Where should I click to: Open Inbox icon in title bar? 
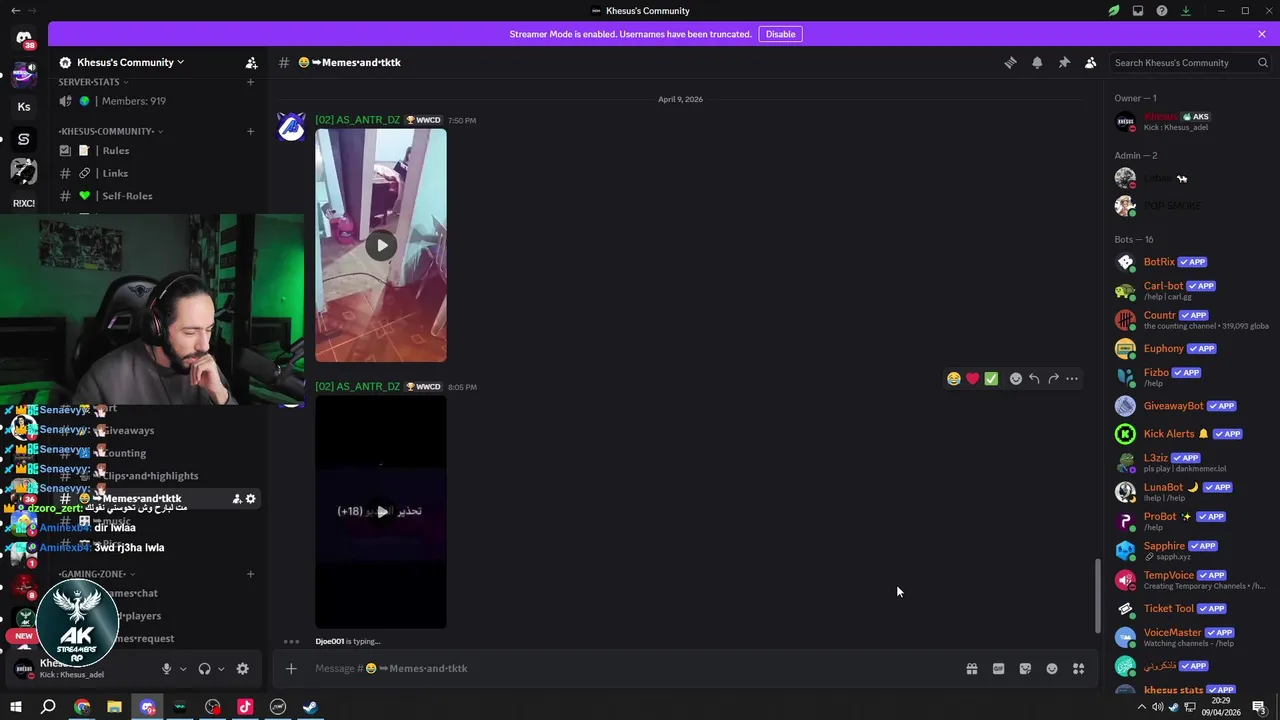[1138, 10]
